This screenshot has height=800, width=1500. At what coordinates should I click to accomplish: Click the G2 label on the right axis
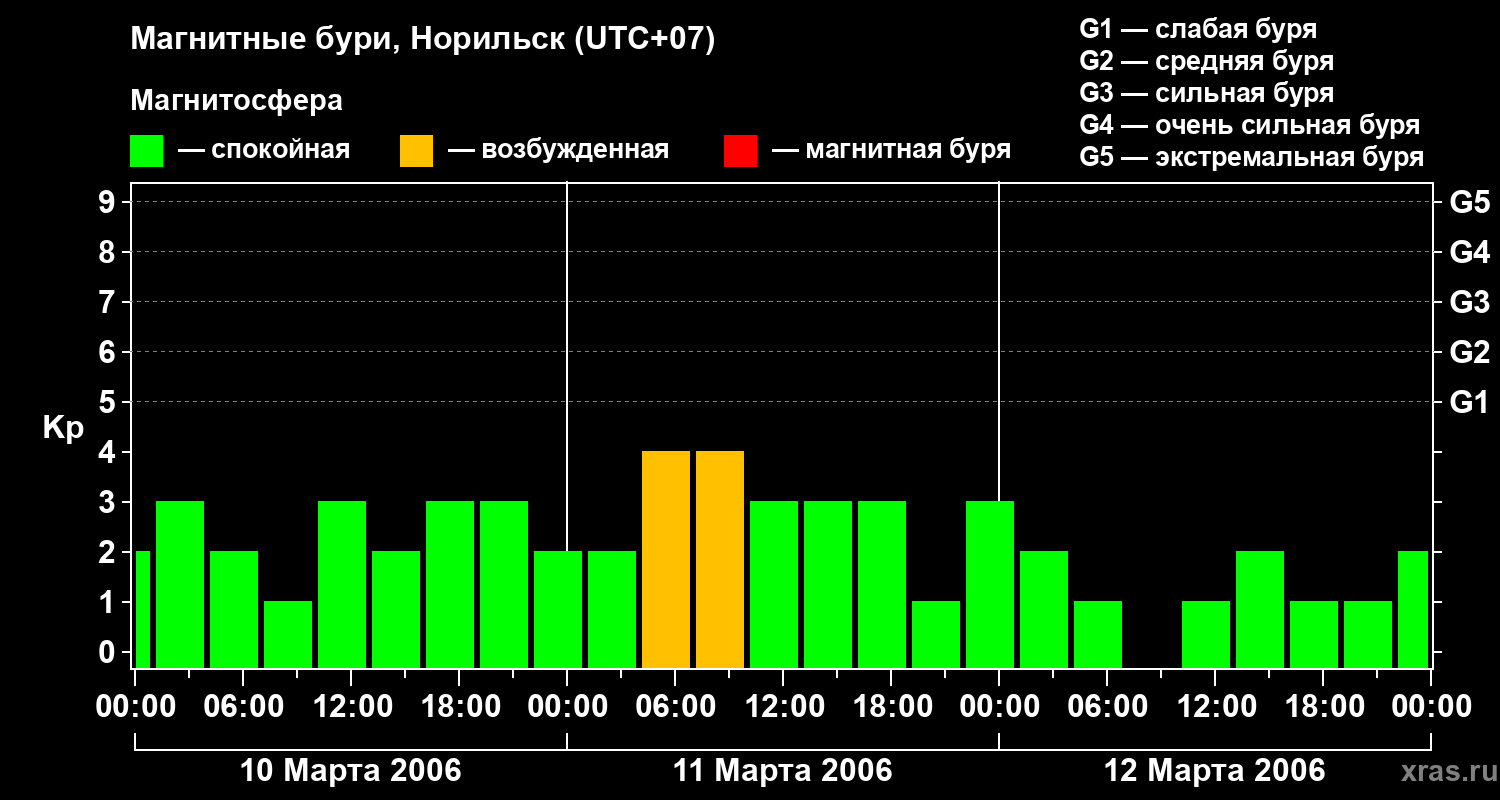pyautogui.click(x=1469, y=353)
